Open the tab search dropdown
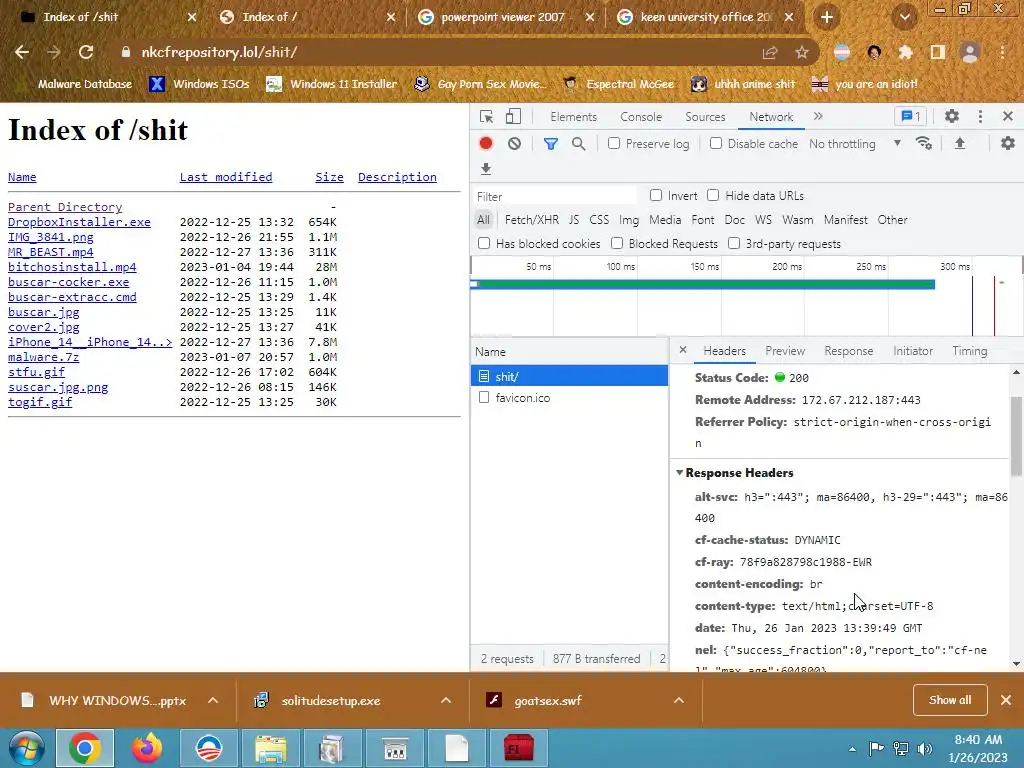Image resolution: width=1024 pixels, height=768 pixels. (904, 17)
